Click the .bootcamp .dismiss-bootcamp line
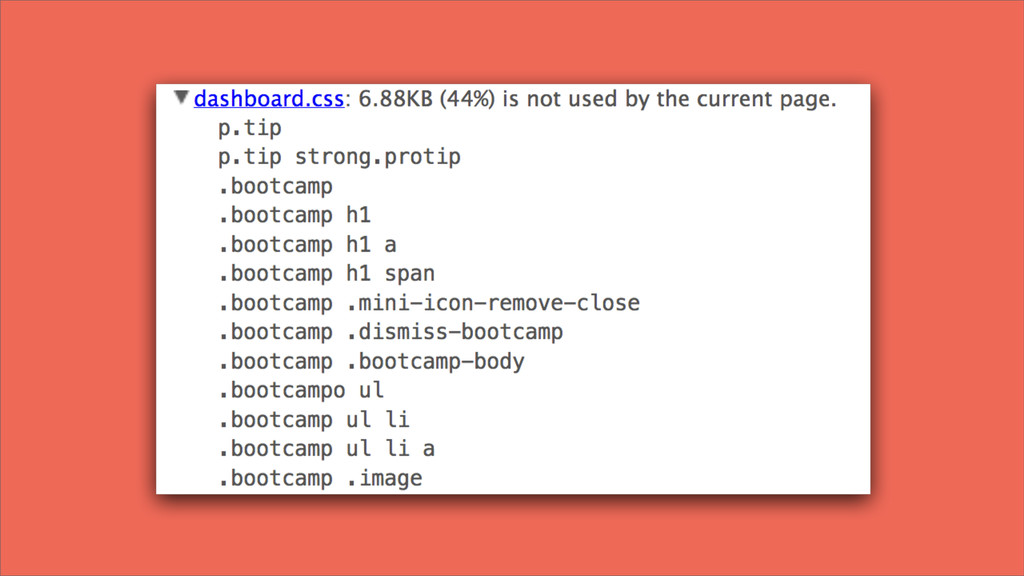The image size is (1024, 576). (390, 332)
